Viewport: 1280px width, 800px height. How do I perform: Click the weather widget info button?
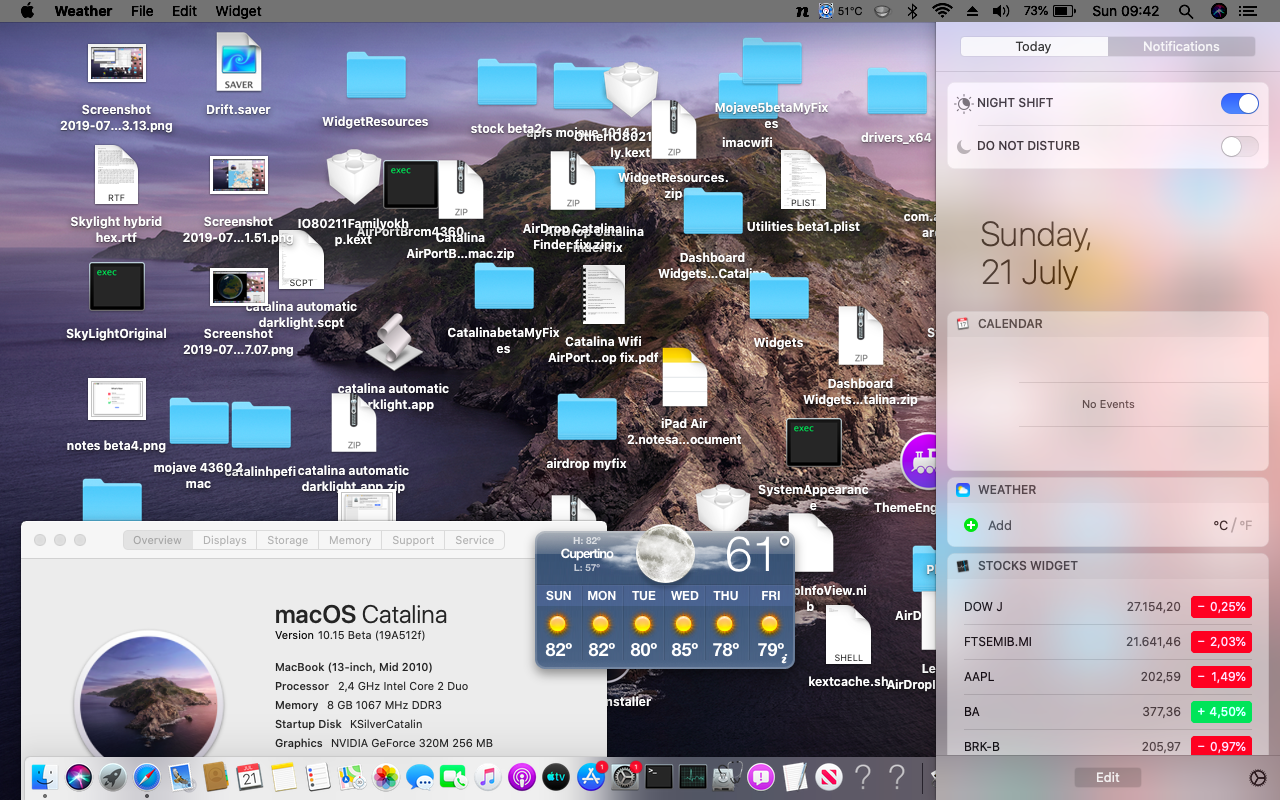click(784, 659)
